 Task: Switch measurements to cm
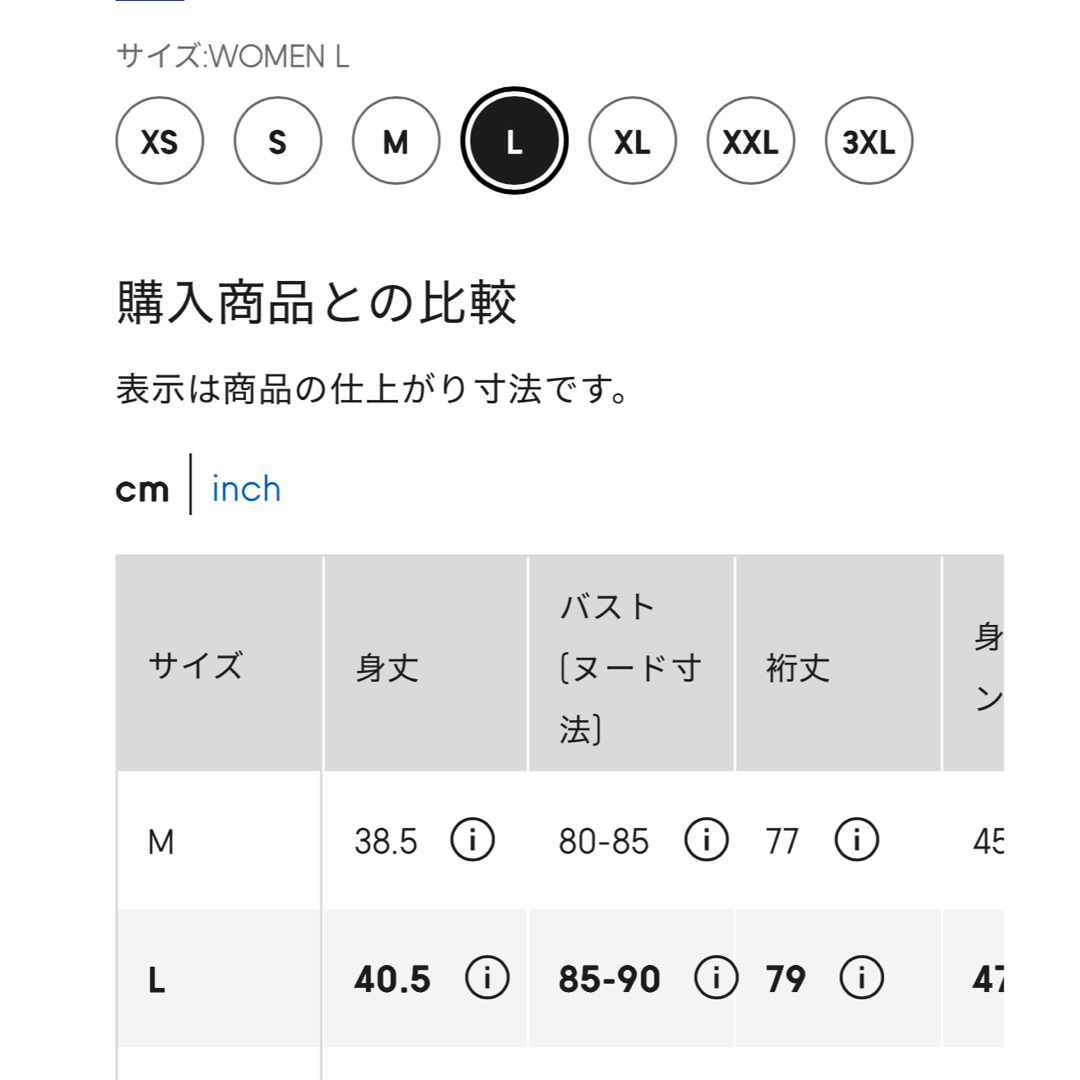(x=142, y=490)
